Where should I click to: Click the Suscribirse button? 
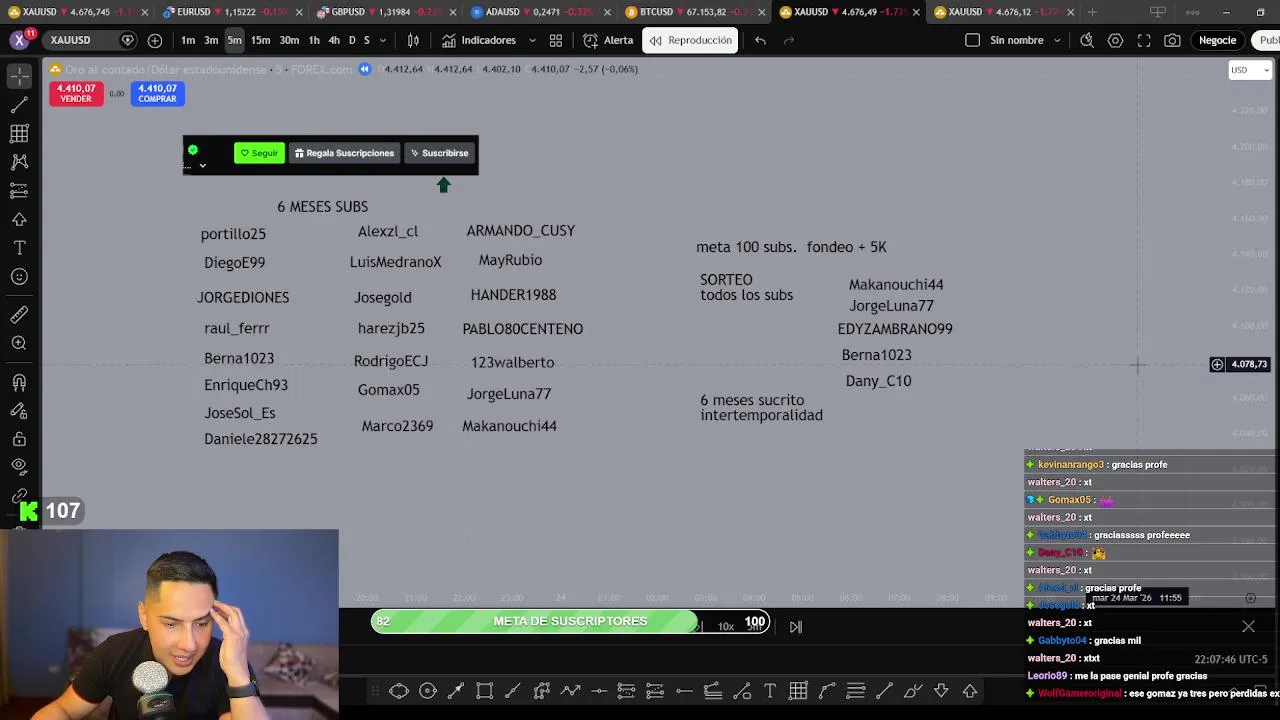click(x=440, y=153)
